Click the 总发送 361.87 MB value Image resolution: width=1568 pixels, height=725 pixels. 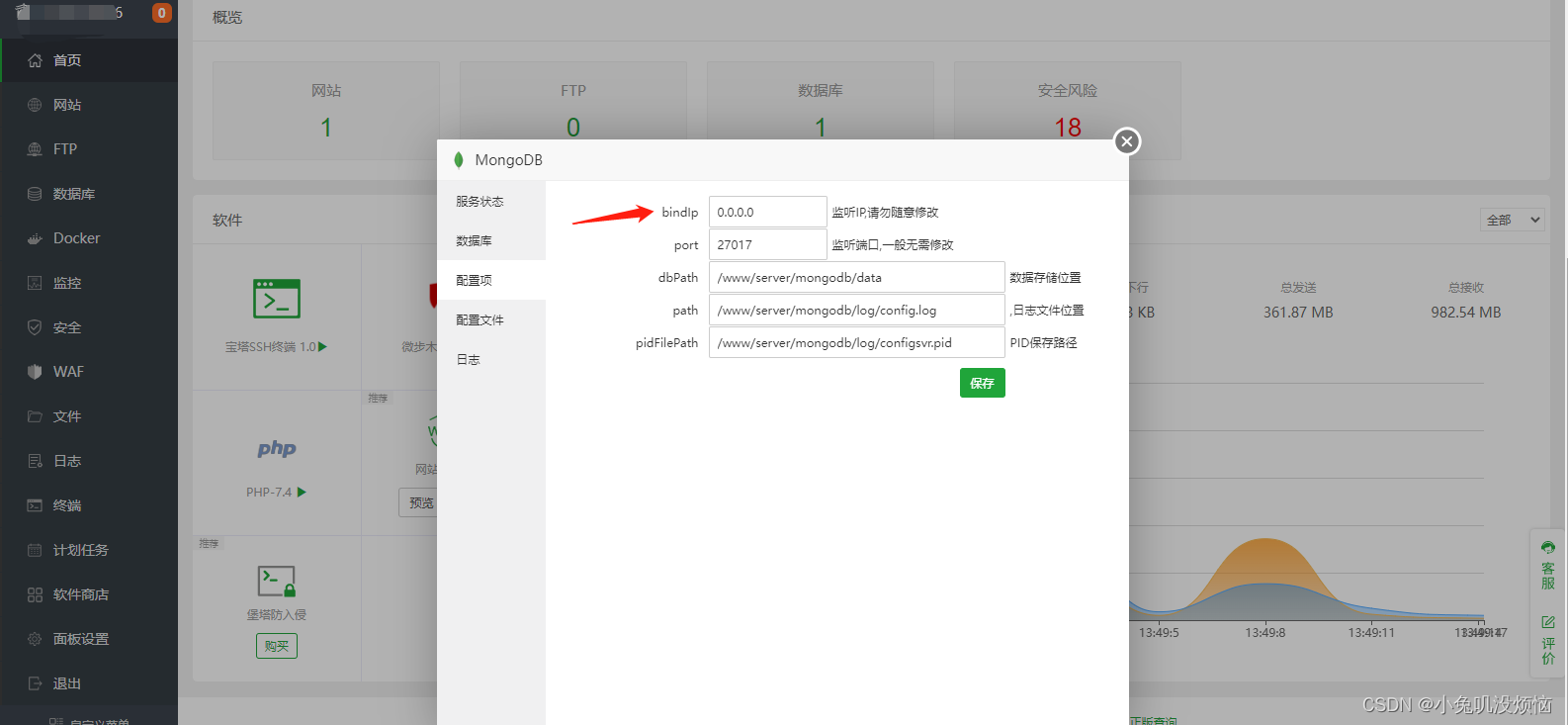click(x=1298, y=313)
